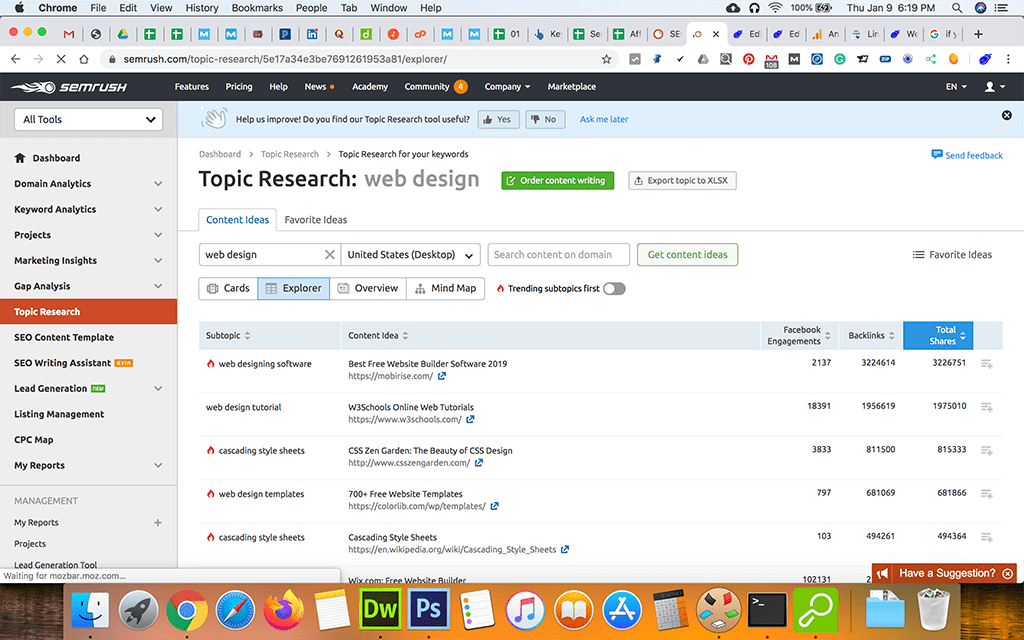Viewport: 1024px width, 640px height.
Task: Click 'Have a Suggestion?' button
Action: click(x=944, y=573)
